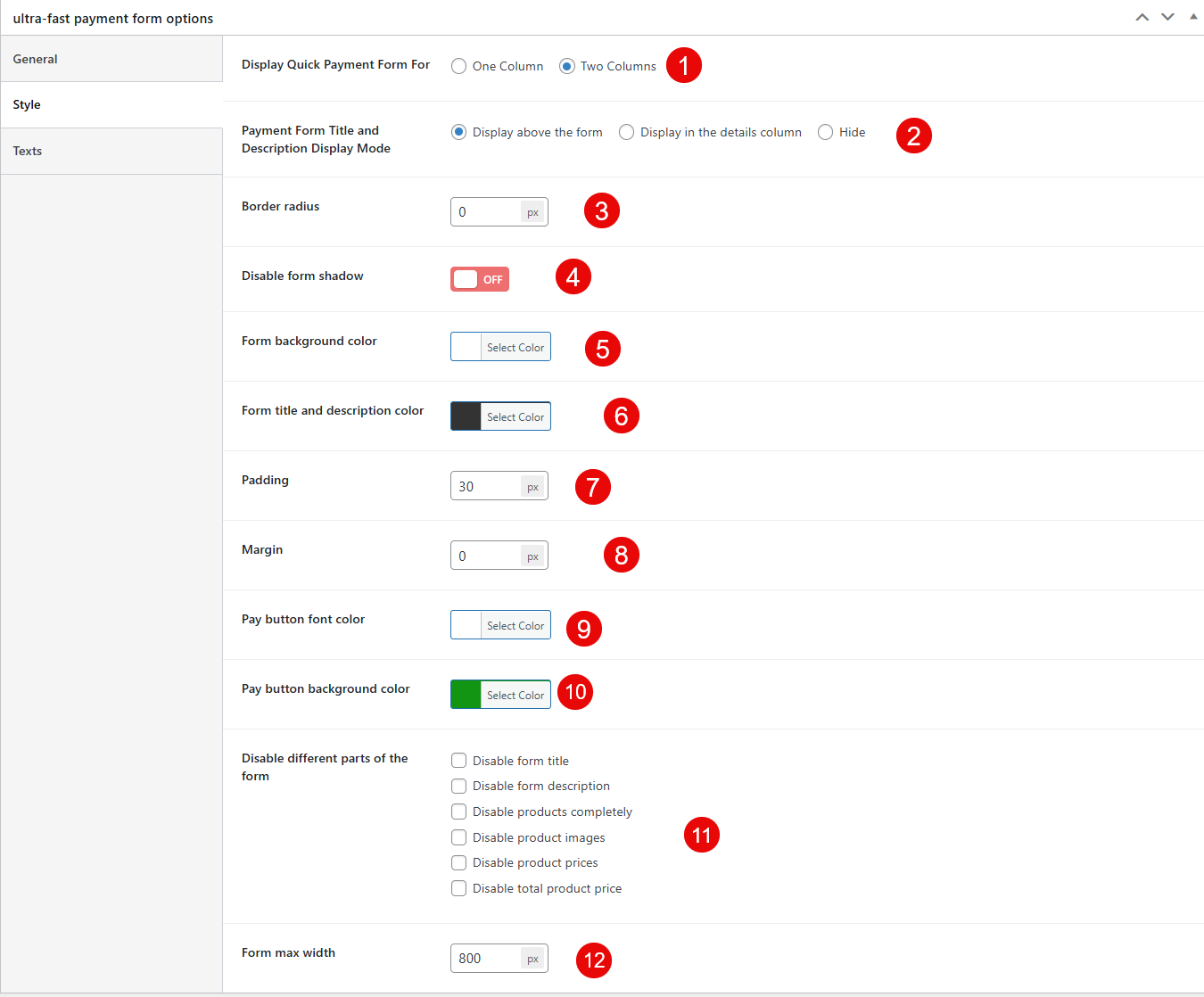This screenshot has width=1204, height=997.
Task: Tick the Disable product images checkbox
Action: point(459,837)
